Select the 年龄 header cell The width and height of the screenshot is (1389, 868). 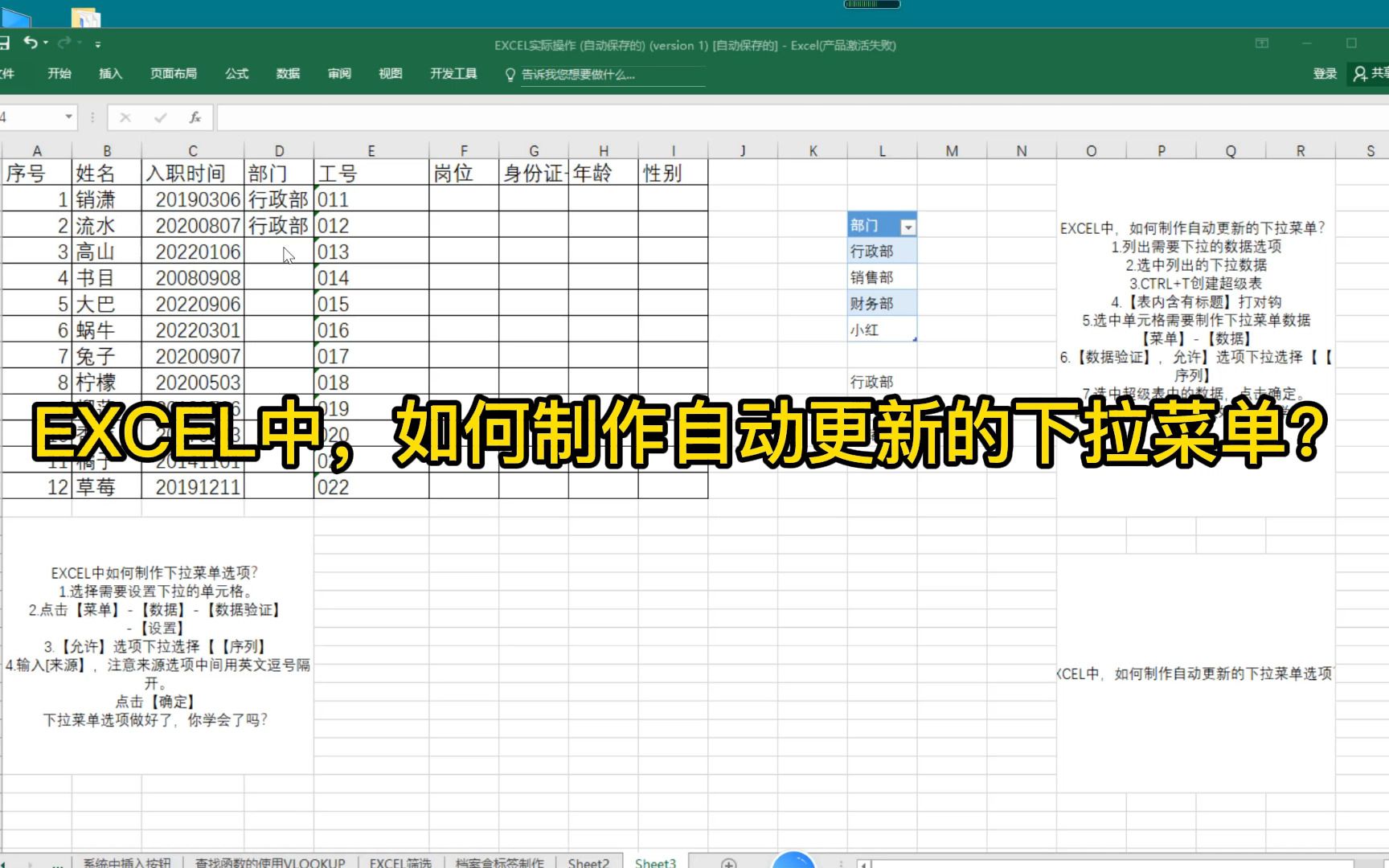tap(604, 173)
